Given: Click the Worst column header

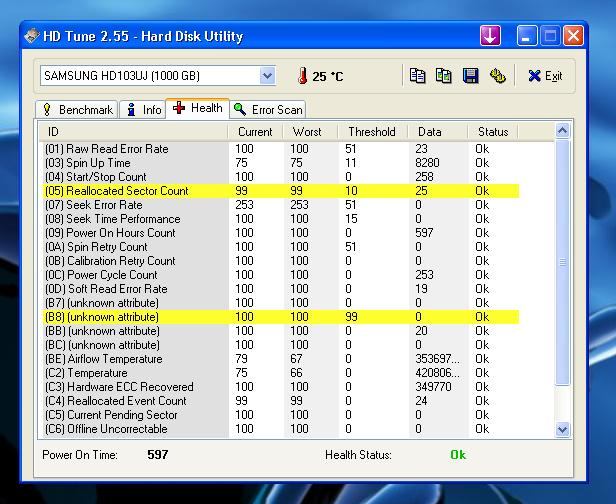Looking at the screenshot, I should pyautogui.click(x=310, y=132).
